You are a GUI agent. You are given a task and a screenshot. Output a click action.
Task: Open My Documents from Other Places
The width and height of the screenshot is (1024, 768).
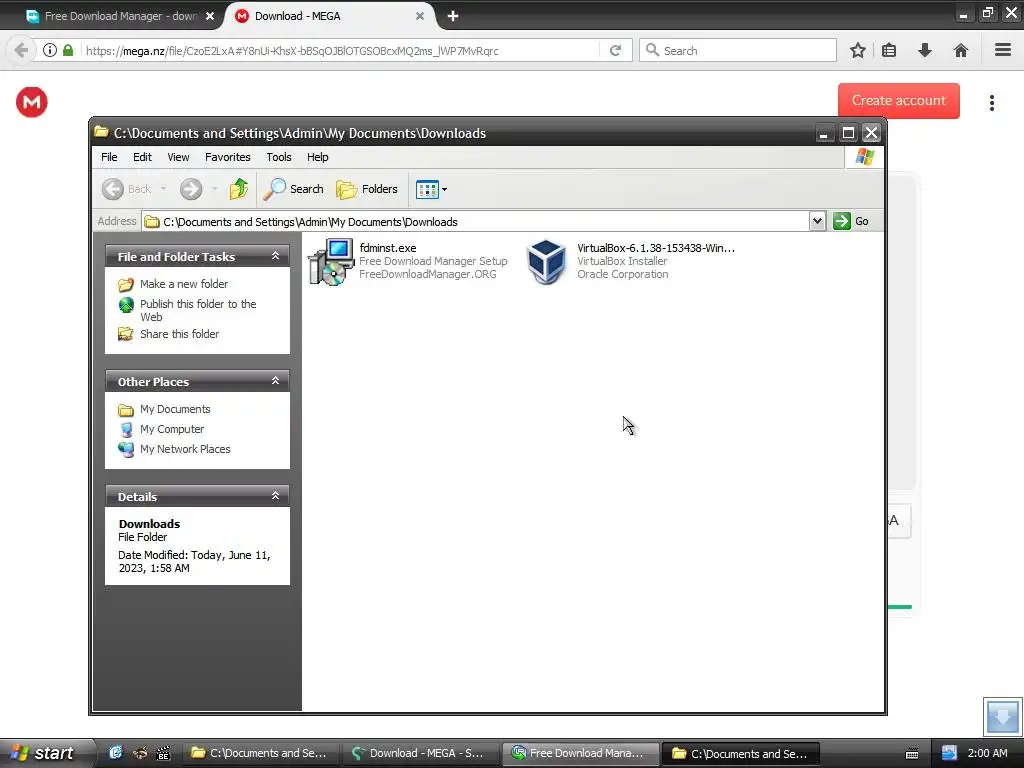coord(175,409)
